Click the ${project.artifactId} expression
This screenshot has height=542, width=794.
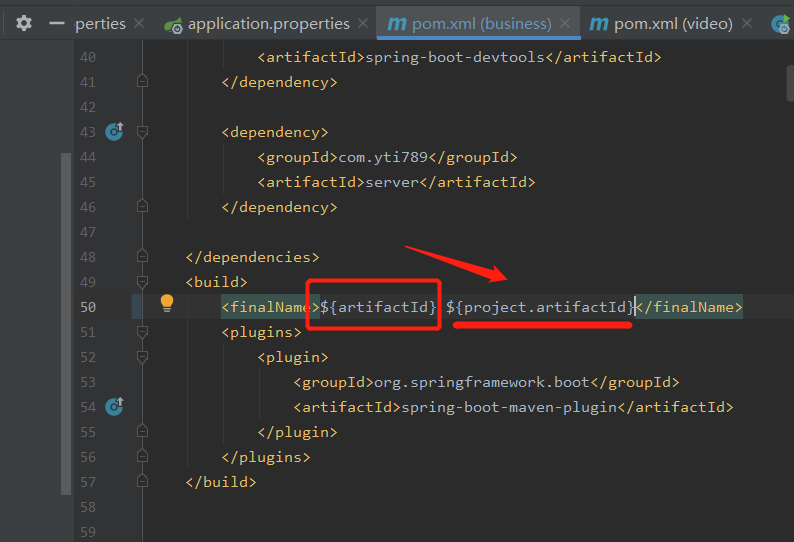[540, 307]
